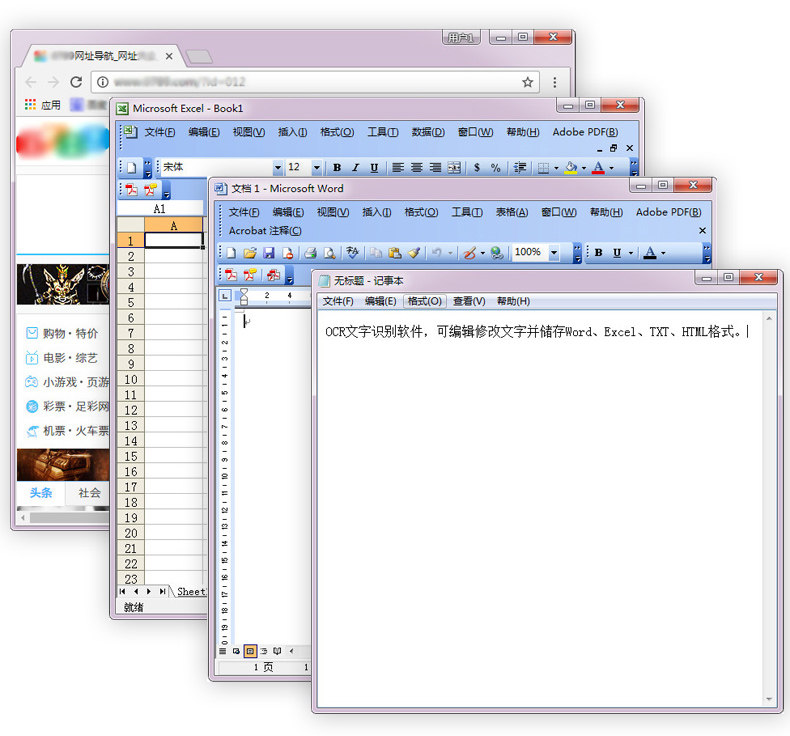This screenshot has height=736, width=790.
Task: Toggle Underline in the Word toolbar
Action: (617, 252)
